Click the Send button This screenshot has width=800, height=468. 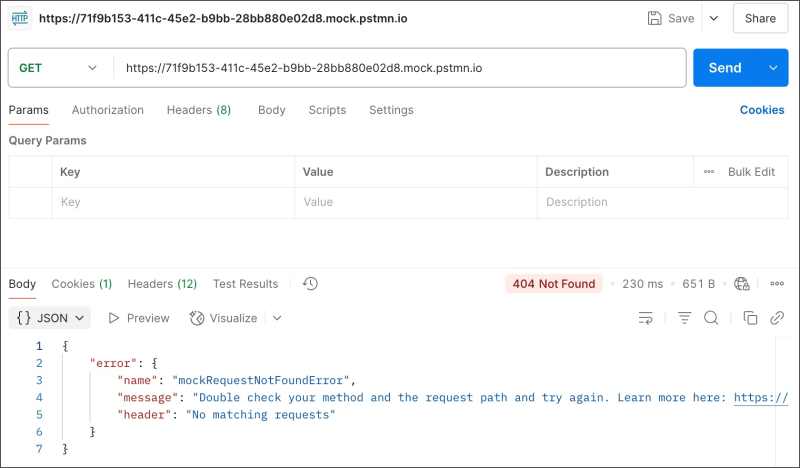click(725, 68)
